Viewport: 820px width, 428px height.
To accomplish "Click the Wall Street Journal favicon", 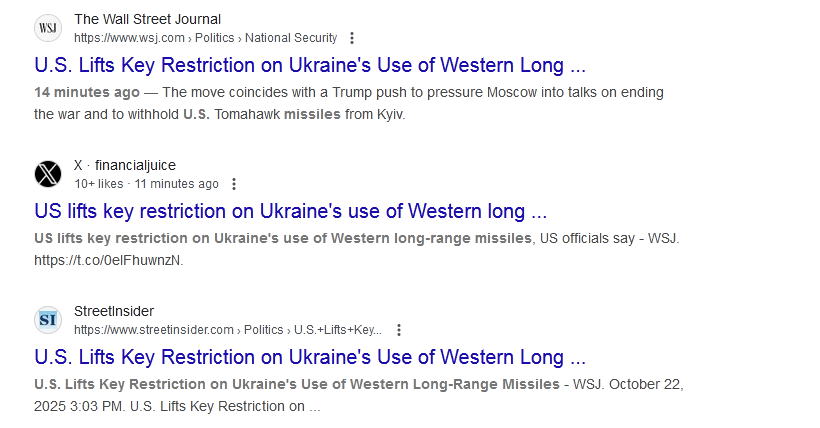I will (x=48, y=28).
